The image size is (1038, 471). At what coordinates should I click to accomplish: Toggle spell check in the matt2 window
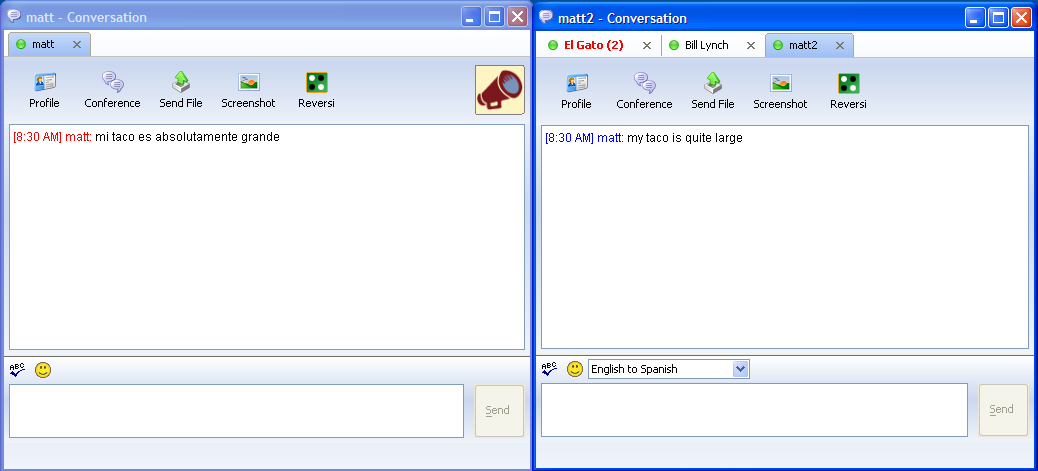549,369
